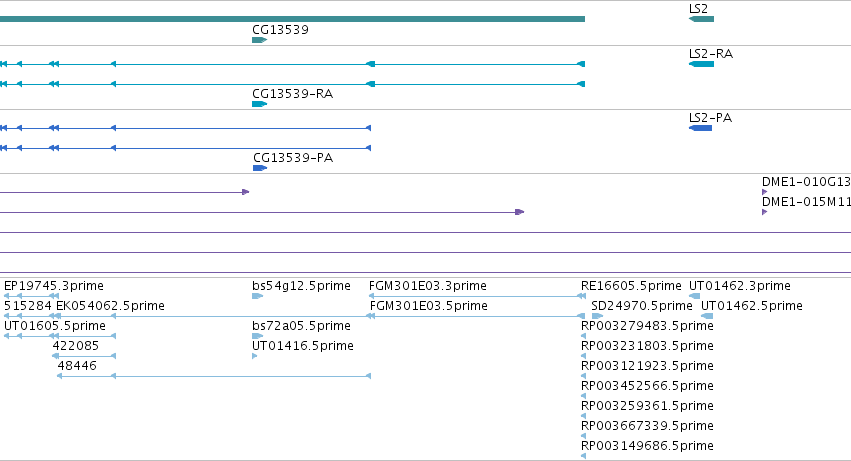Click the FGM301E03.5prime label

tap(429, 306)
